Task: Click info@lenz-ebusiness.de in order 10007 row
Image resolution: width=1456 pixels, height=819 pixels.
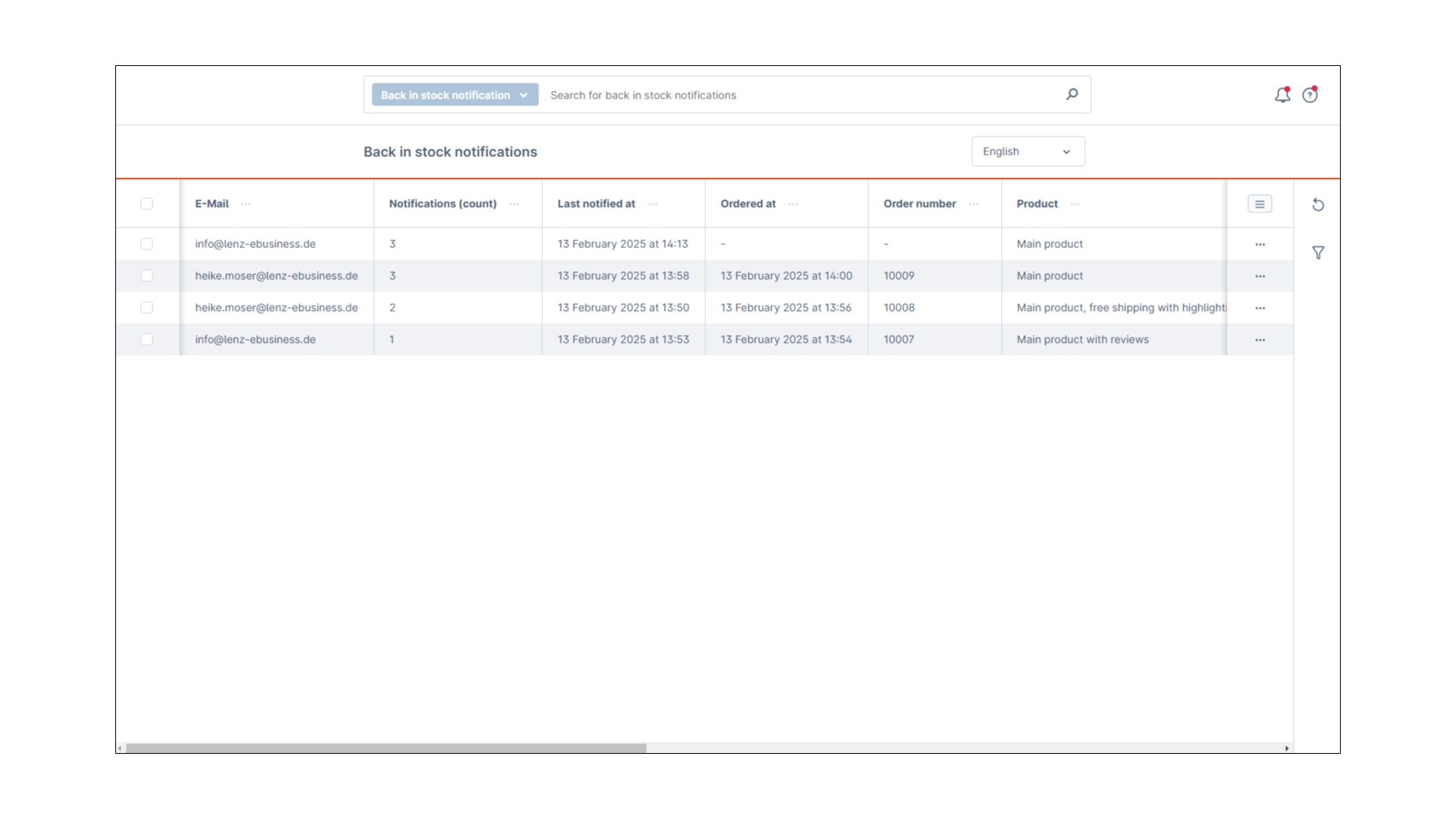Action: (255, 339)
